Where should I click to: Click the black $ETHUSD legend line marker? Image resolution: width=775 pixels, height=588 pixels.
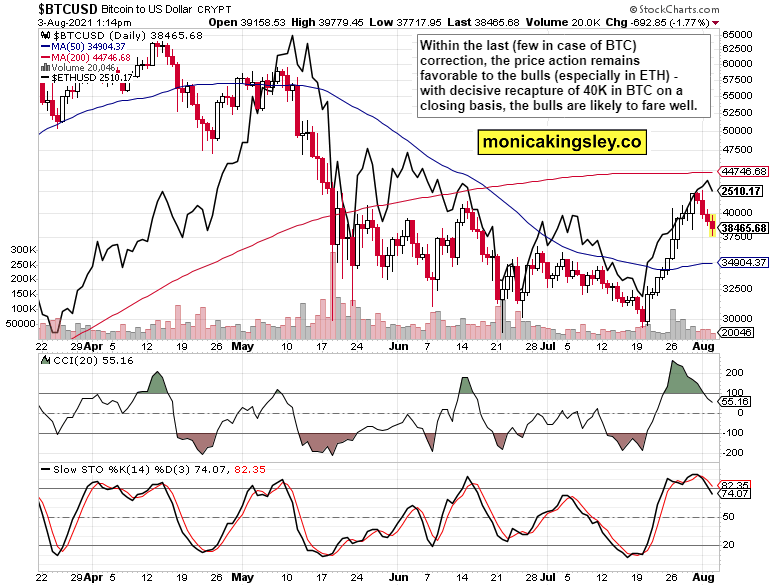point(45,78)
